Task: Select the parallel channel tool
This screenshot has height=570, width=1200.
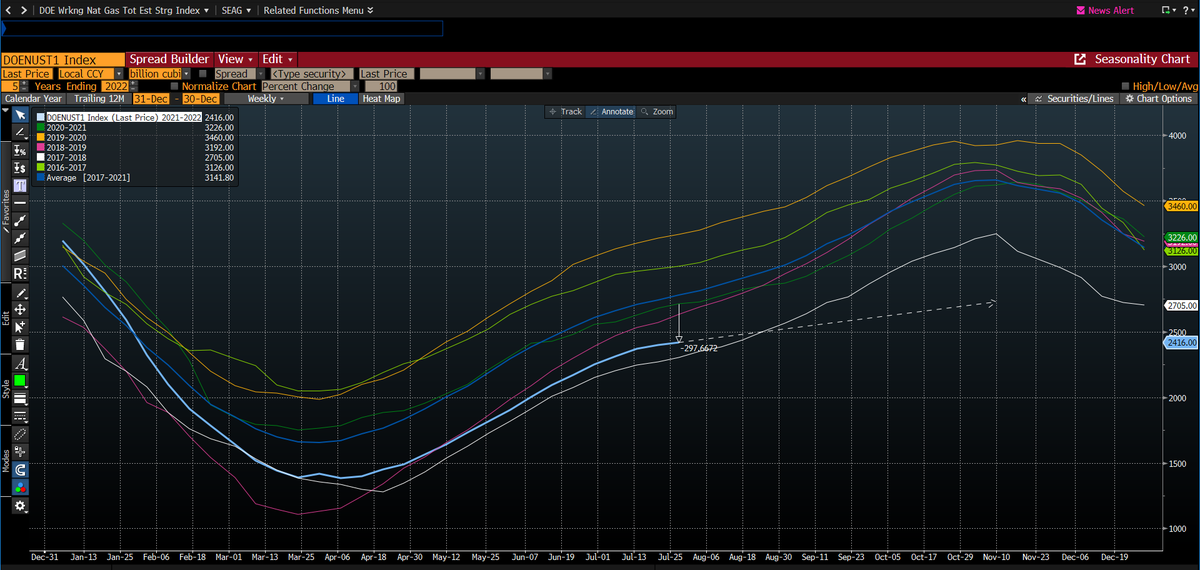Action: (20, 255)
